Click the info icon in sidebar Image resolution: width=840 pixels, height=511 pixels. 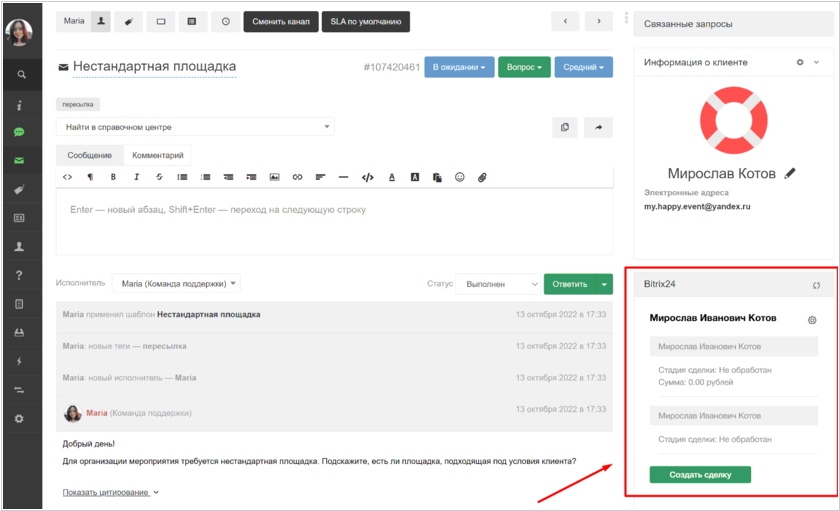pyautogui.click(x=19, y=106)
